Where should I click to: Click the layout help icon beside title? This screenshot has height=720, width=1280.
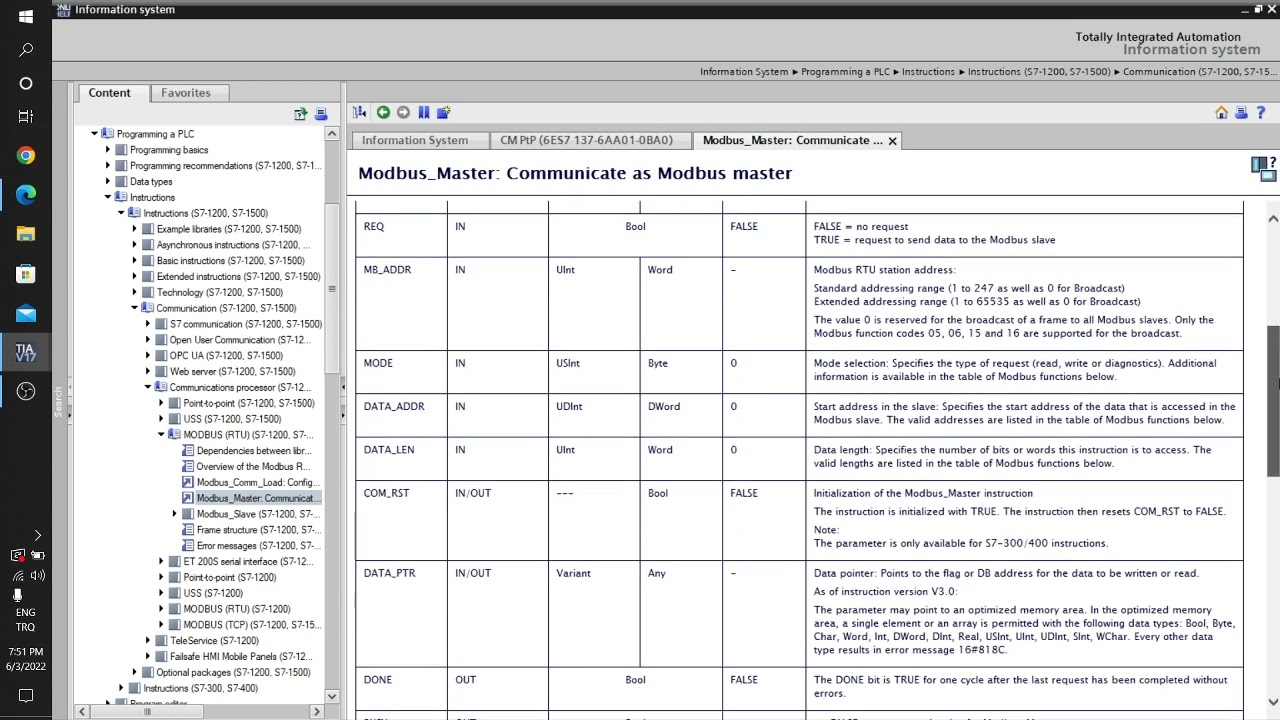point(1264,168)
